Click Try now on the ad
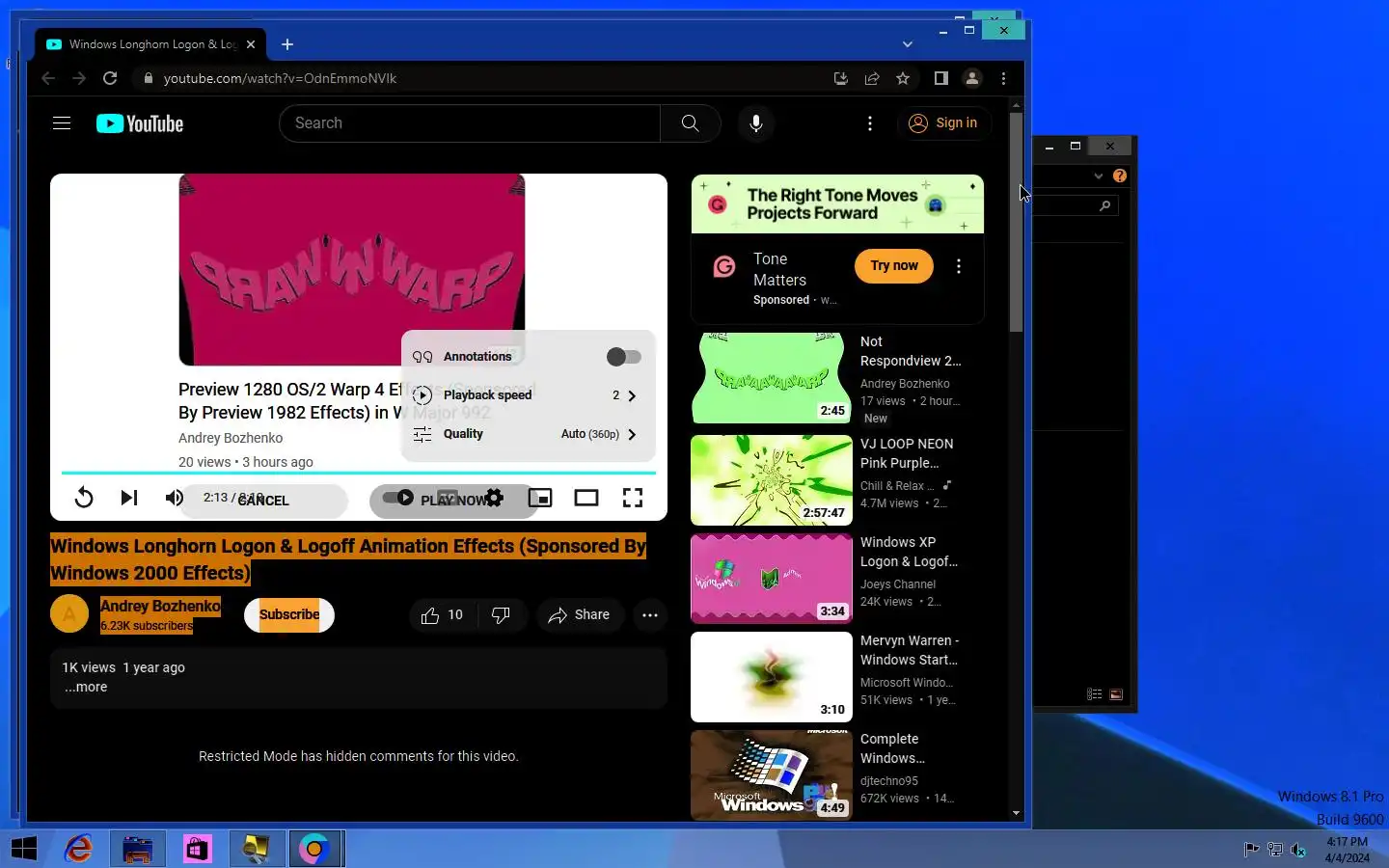 894,266
